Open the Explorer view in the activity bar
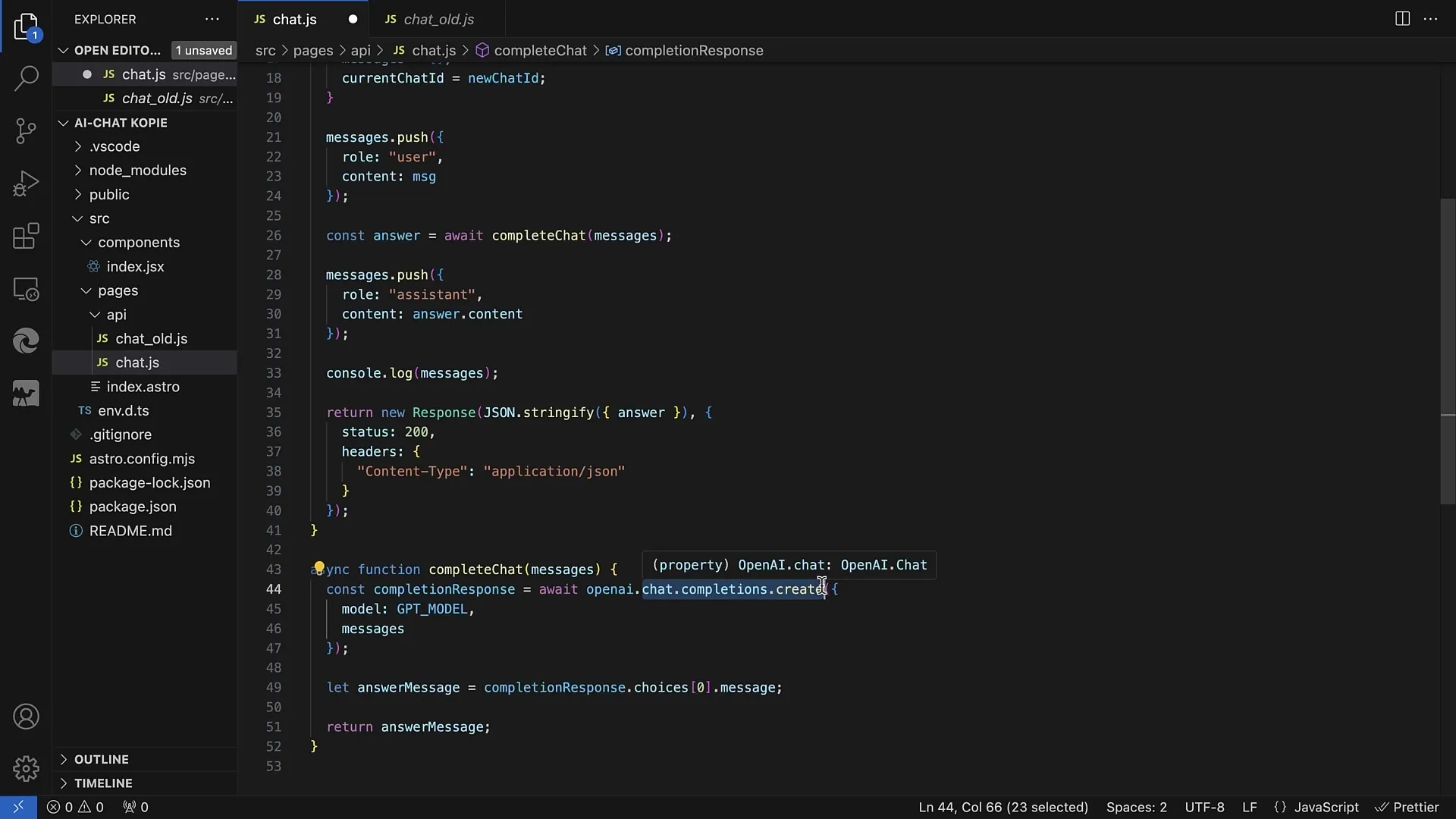 [26, 27]
